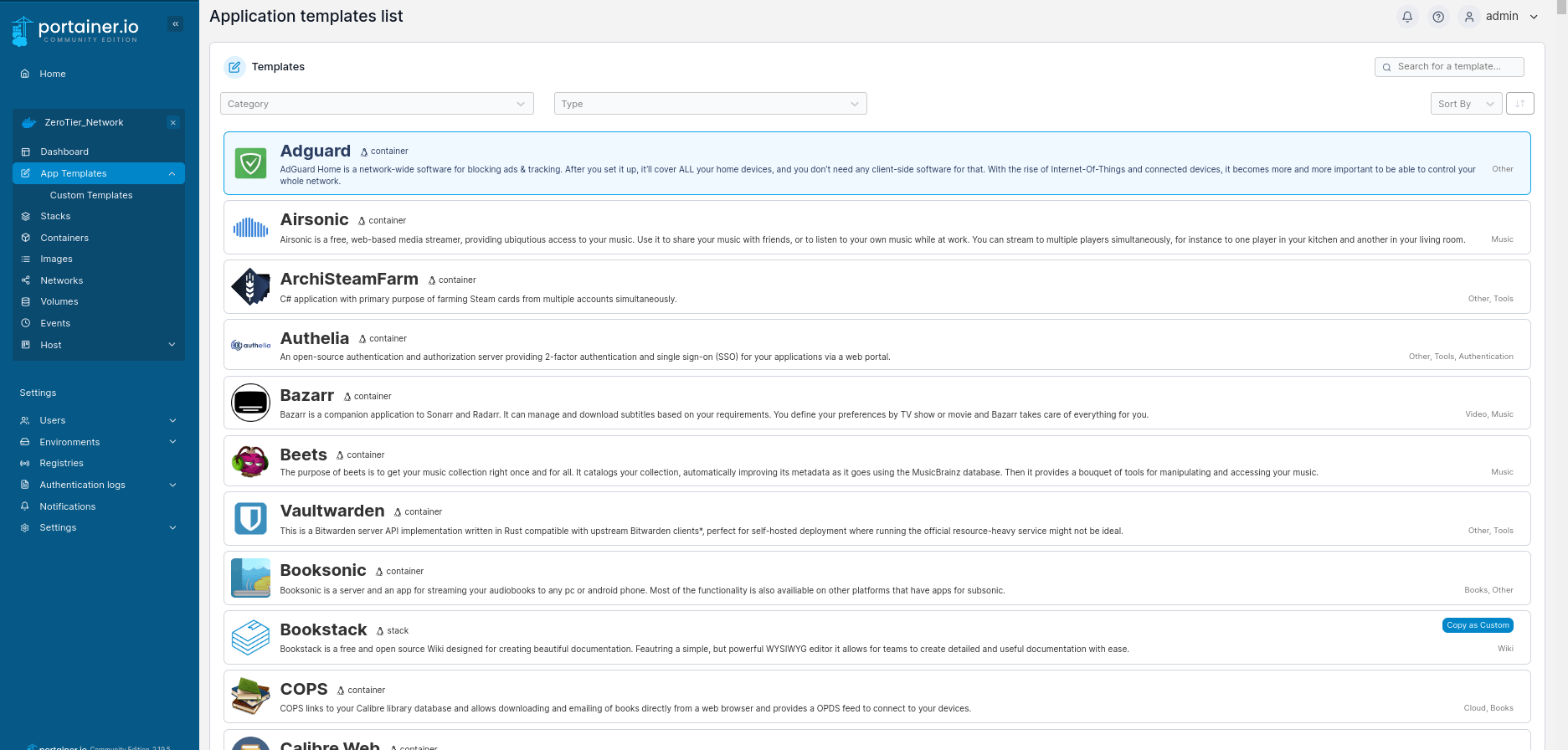Click Copy as Custom on Bookstack

(1478, 625)
